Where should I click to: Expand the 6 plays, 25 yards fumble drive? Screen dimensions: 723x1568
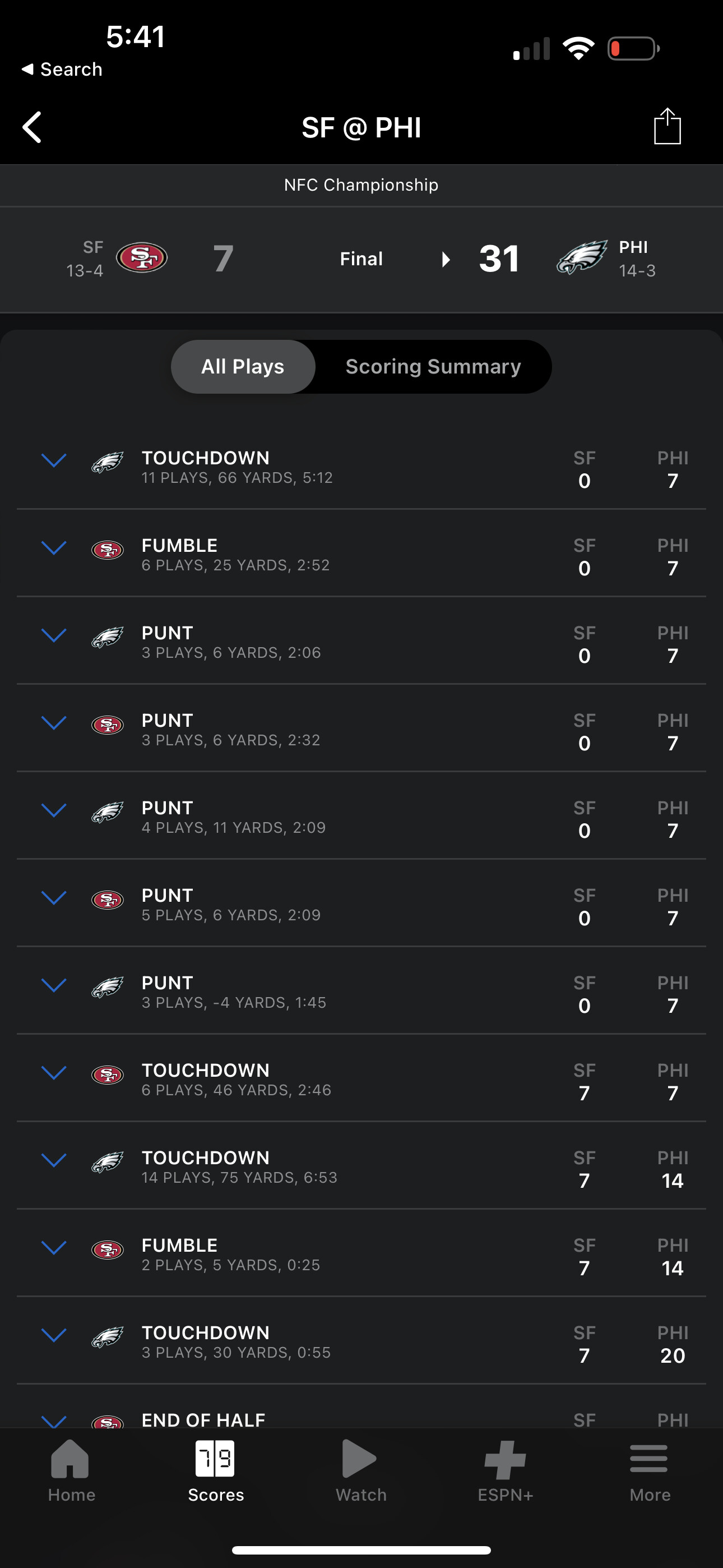pyautogui.click(x=54, y=548)
